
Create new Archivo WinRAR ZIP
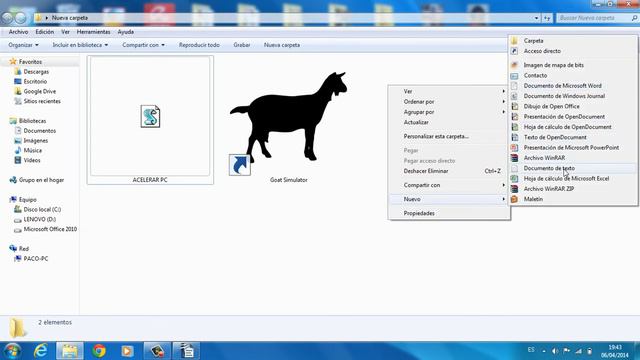[x=573, y=189]
